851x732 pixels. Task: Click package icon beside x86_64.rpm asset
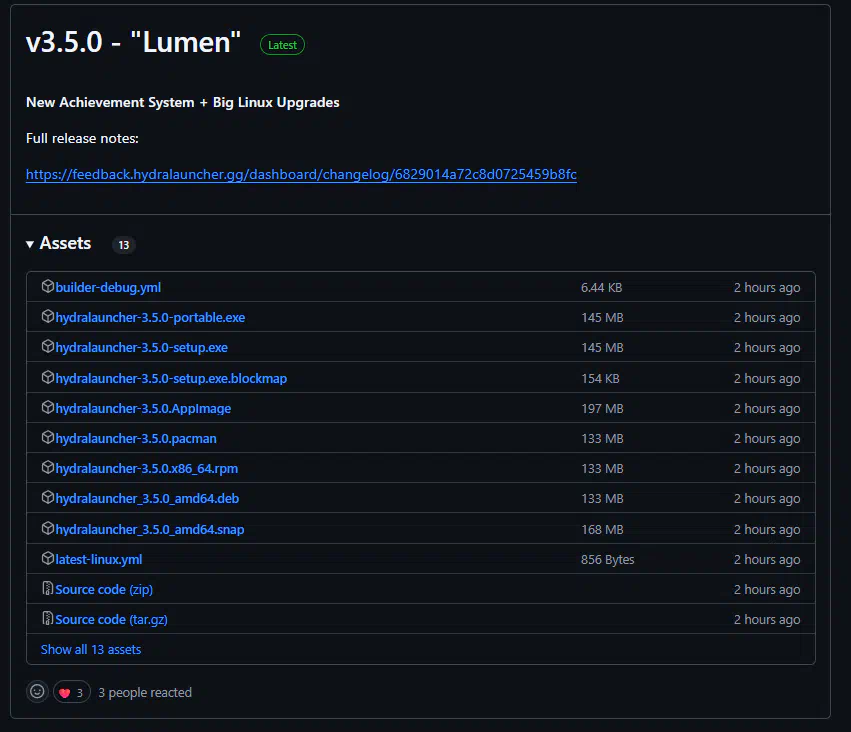[48, 467]
